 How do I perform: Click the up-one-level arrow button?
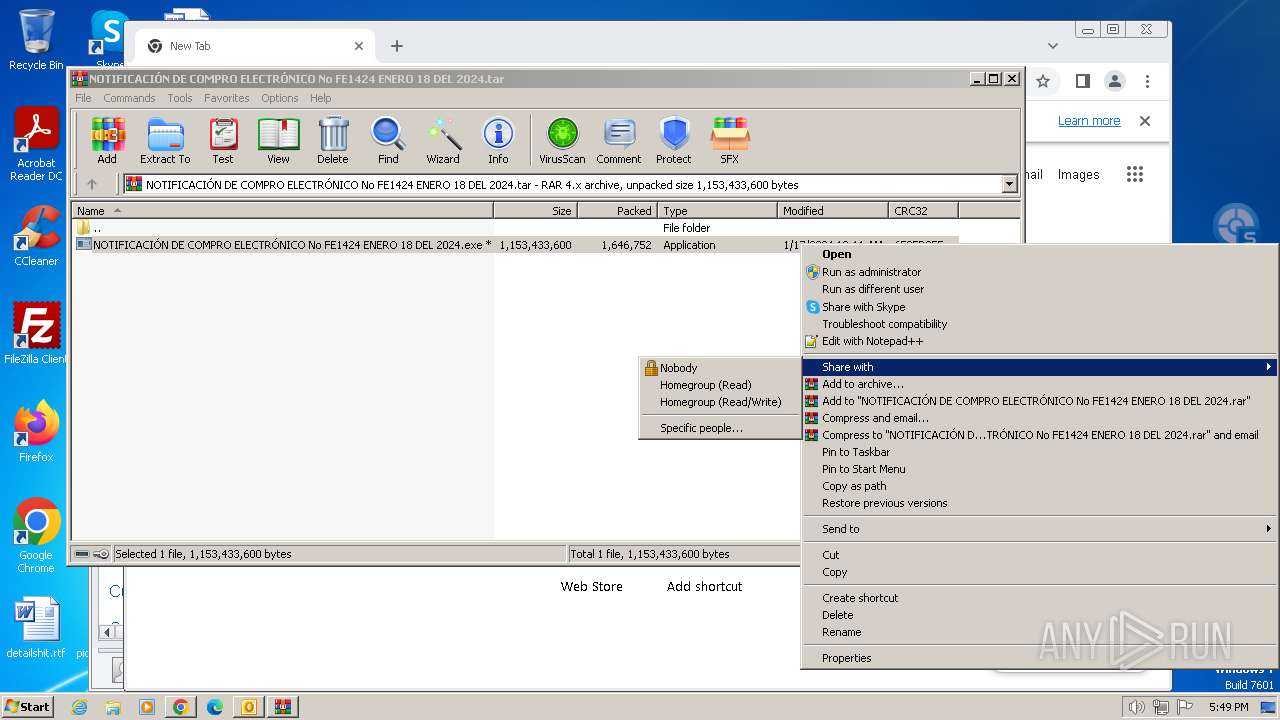point(92,184)
